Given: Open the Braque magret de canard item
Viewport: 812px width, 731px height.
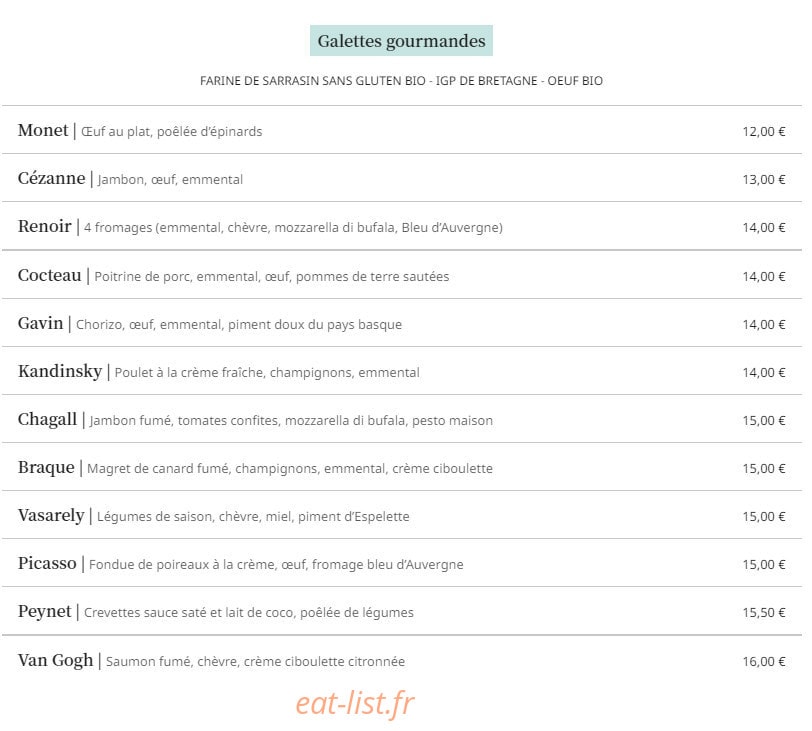Looking at the screenshot, I should pos(402,467).
